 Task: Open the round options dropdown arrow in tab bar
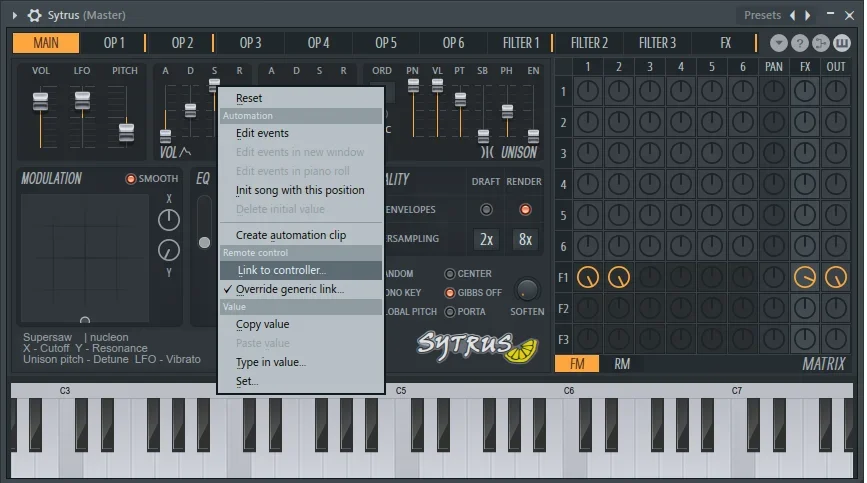(x=779, y=43)
